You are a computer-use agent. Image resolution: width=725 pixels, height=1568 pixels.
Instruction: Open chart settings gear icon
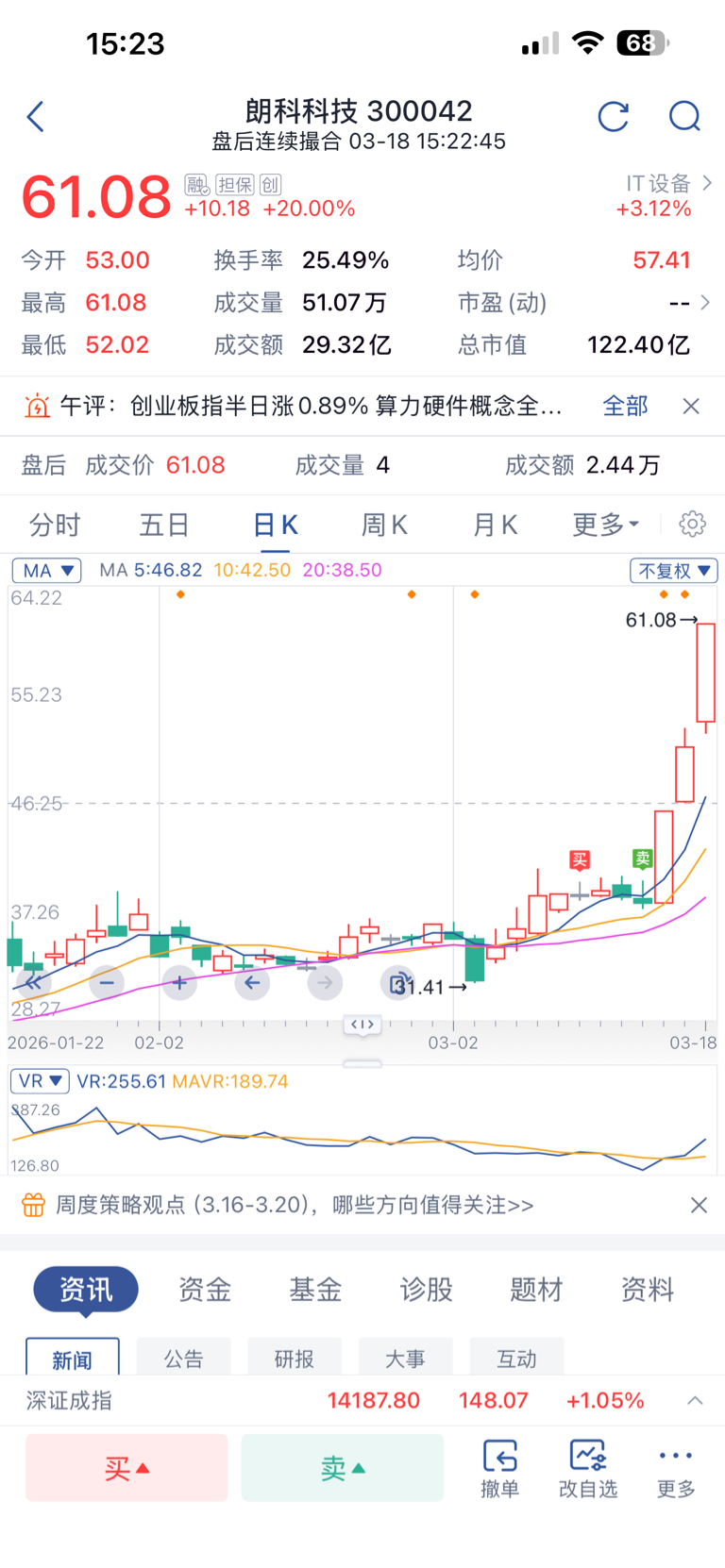[692, 524]
